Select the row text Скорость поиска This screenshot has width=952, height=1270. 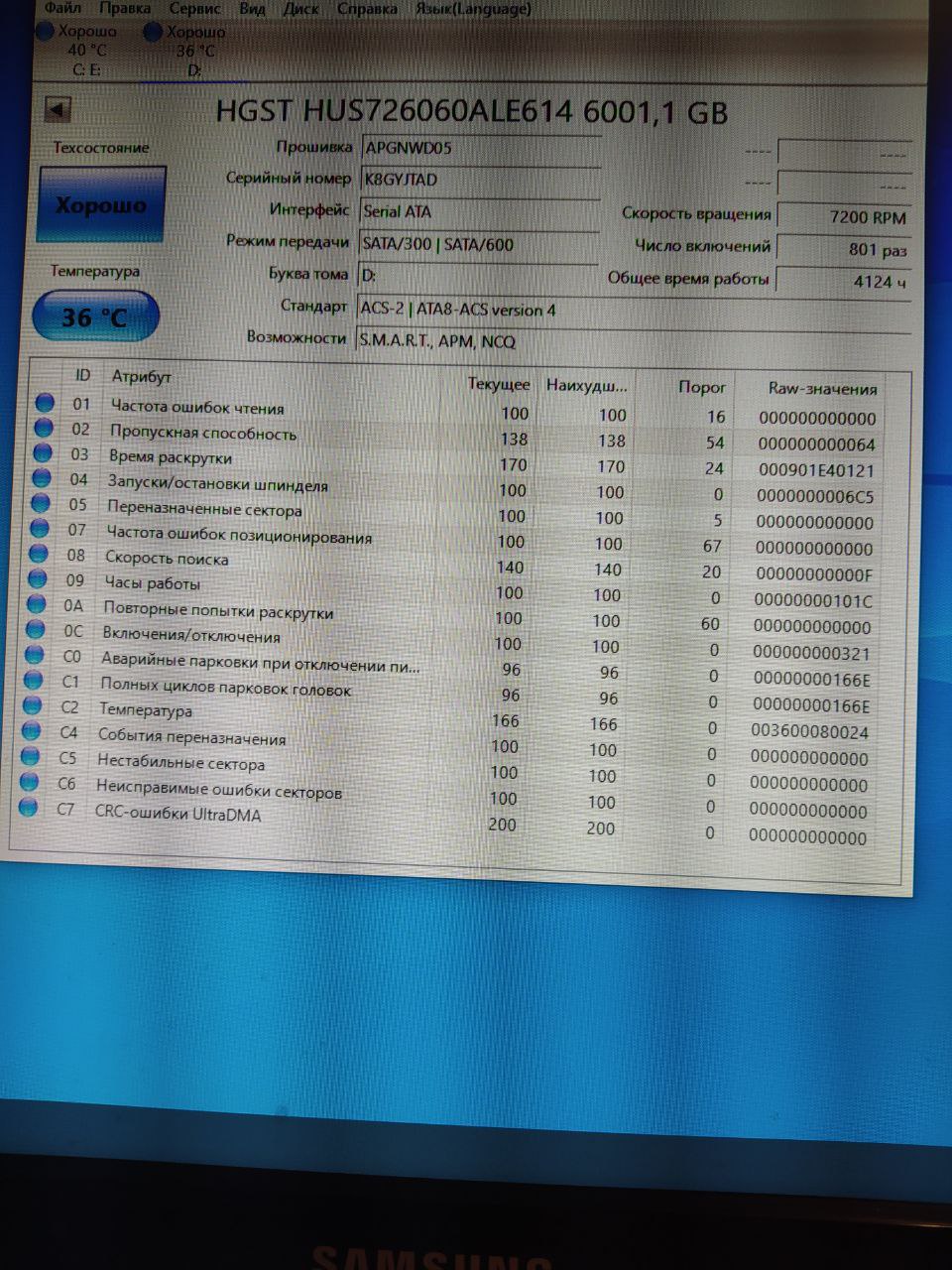(x=167, y=559)
